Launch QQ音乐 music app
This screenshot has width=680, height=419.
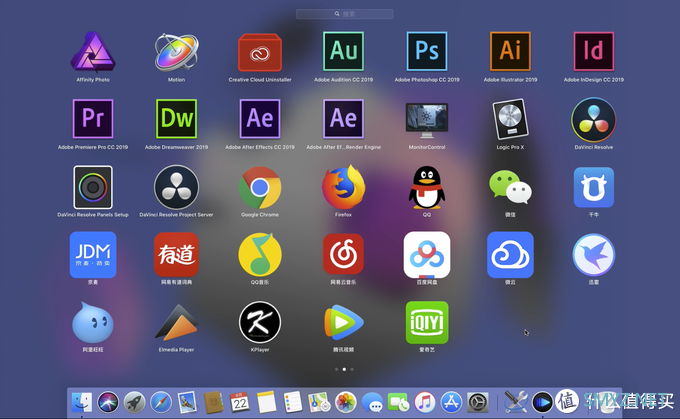260,255
